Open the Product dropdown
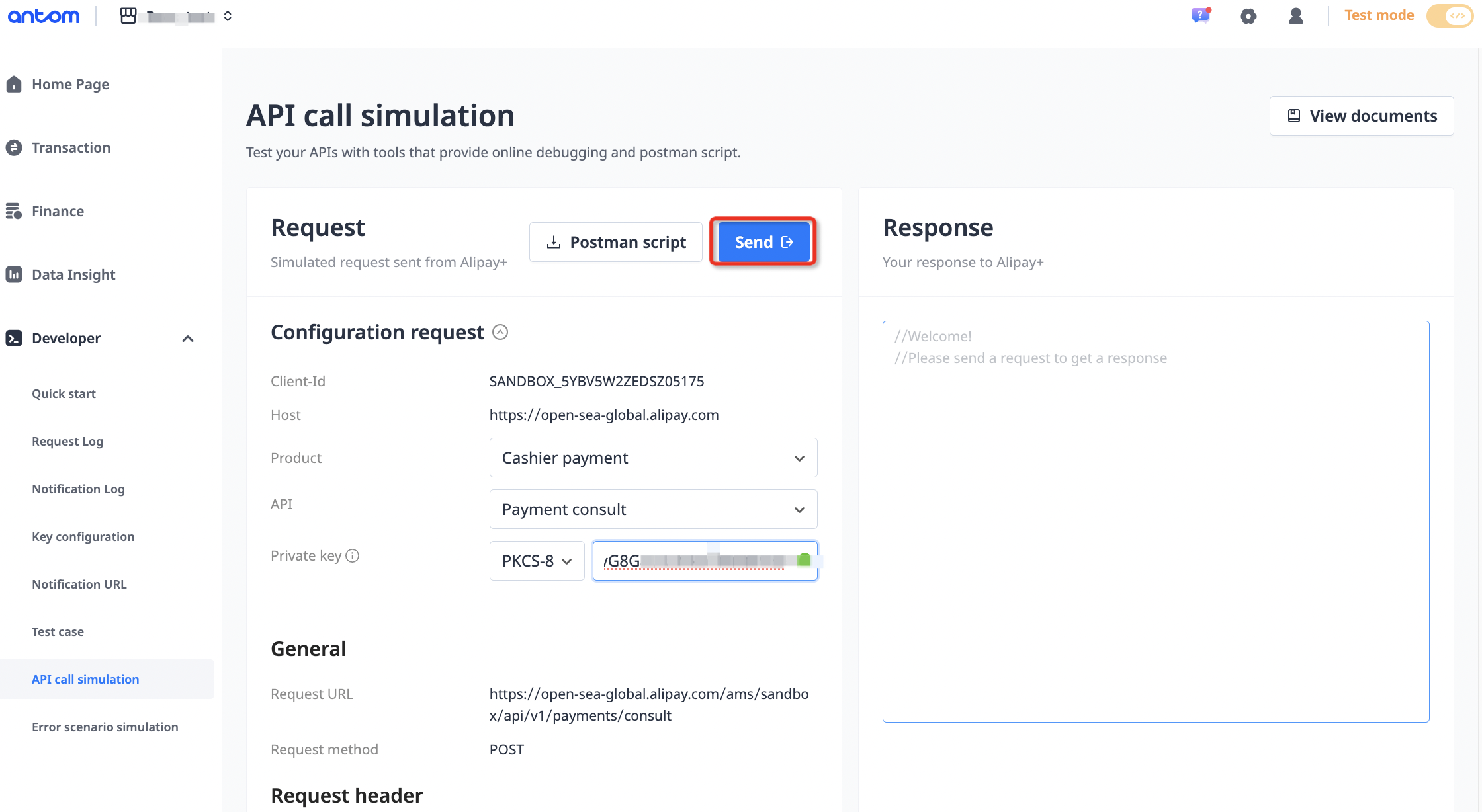The image size is (1482, 812). pos(653,458)
